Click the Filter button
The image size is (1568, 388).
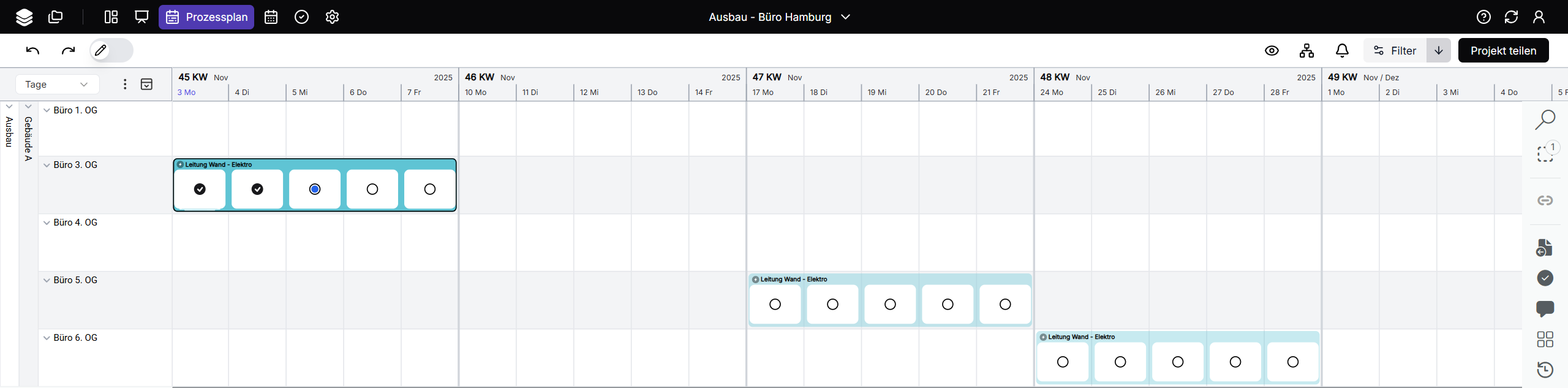point(1395,51)
